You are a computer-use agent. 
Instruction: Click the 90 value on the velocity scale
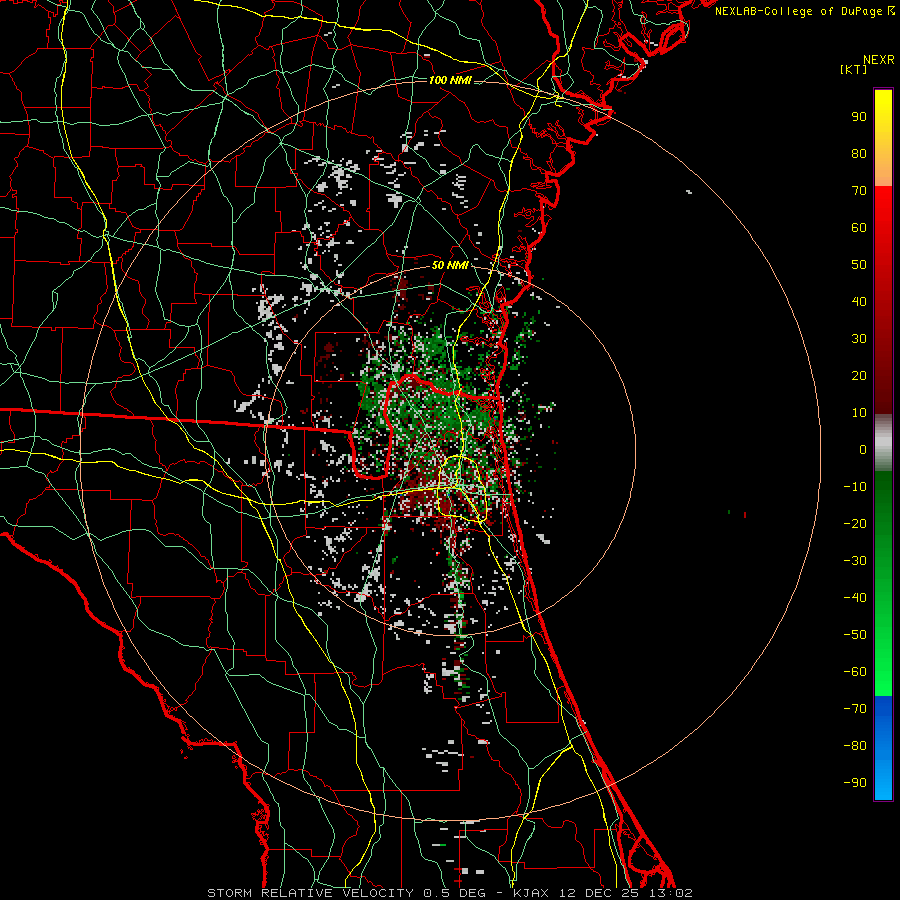[859, 117]
